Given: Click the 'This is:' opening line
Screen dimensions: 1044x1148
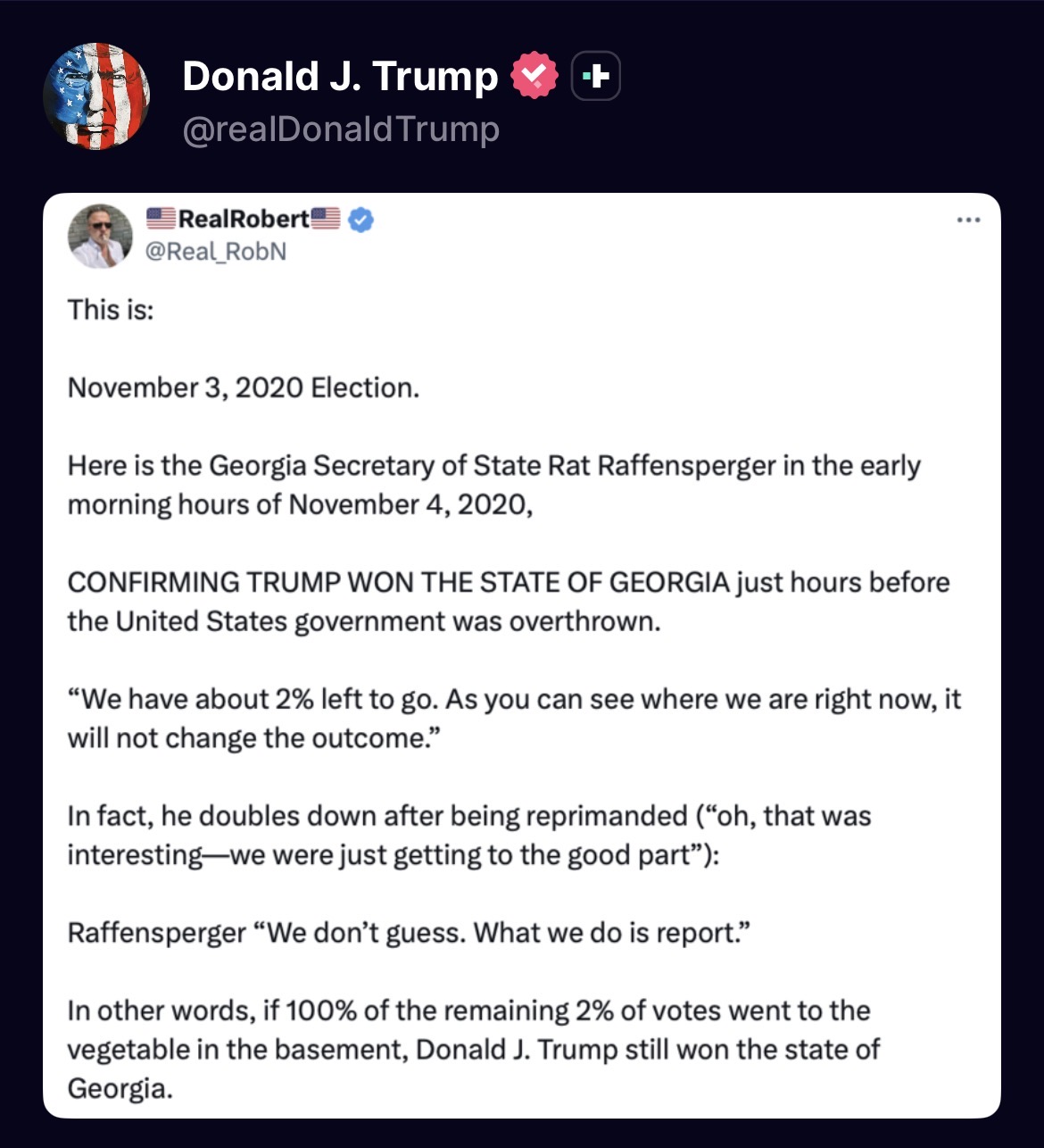Looking at the screenshot, I should [x=111, y=310].
